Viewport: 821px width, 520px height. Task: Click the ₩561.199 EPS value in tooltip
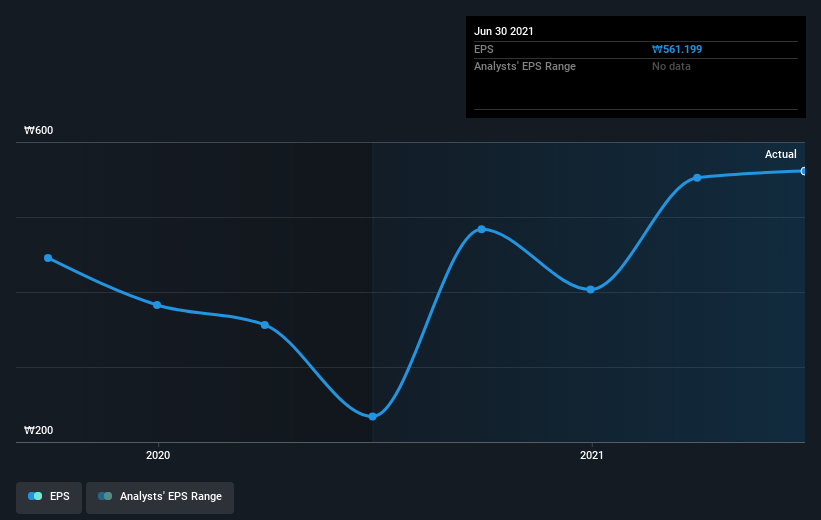tap(677, 49)
